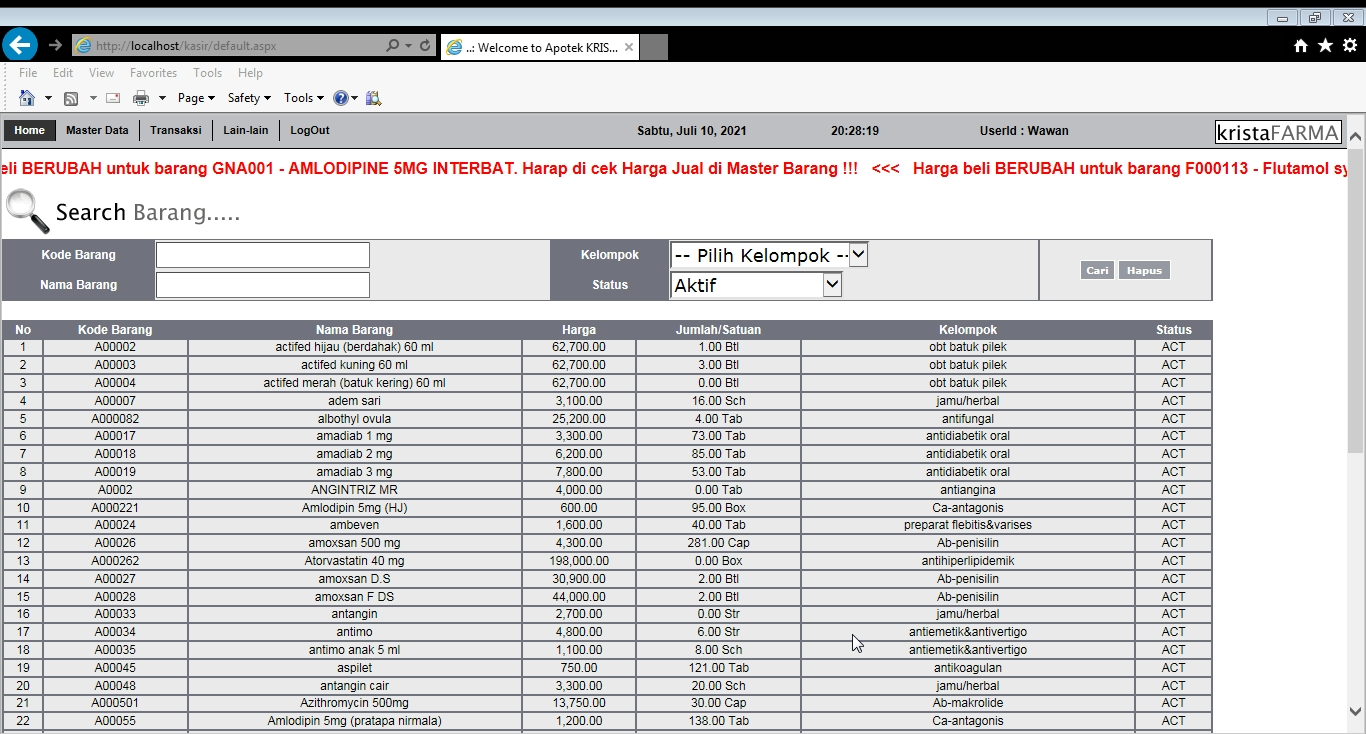1366x734 pixels.
Task: Click item name albothyl ovula
Action: tap(354, 419)
